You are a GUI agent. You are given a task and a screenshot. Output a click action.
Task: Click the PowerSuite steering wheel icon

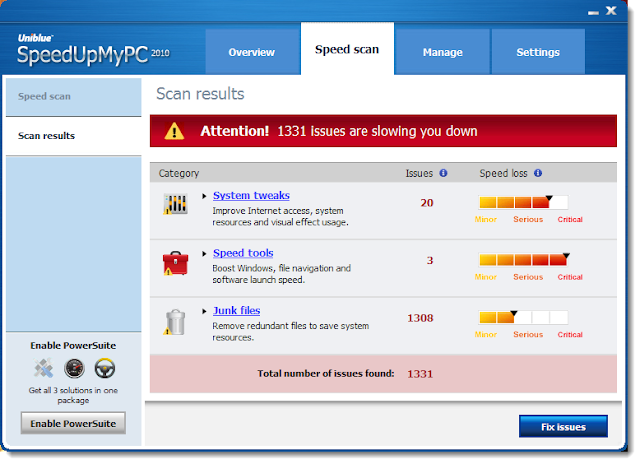[105, 368]
